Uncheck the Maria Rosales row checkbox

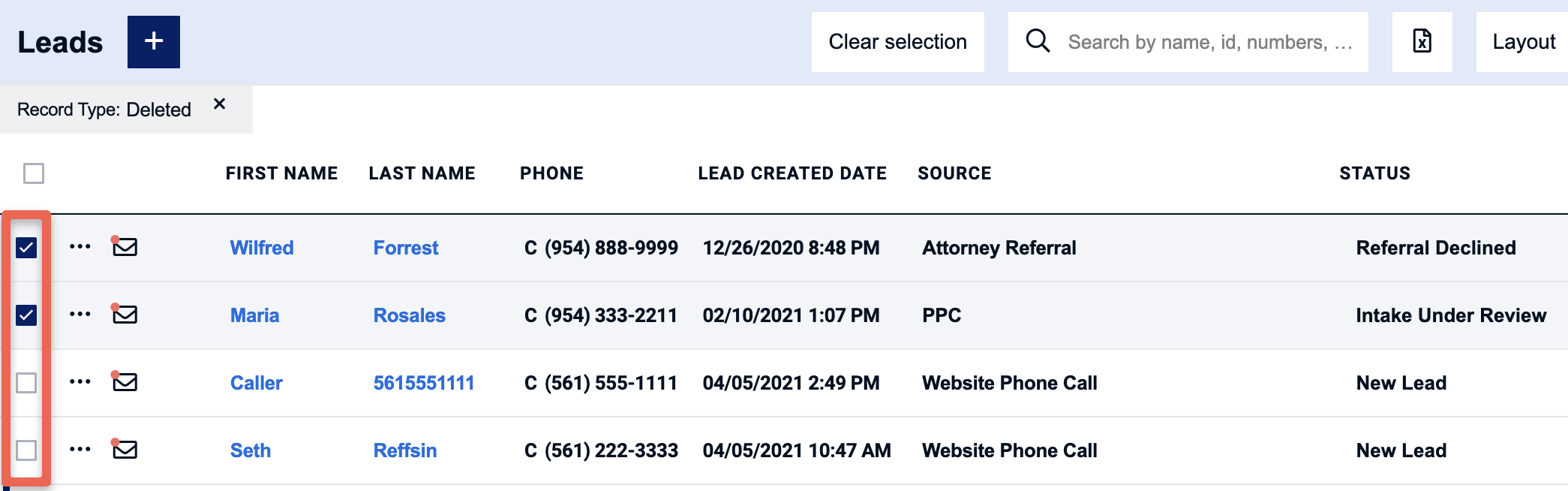click(x=26, y=315)
